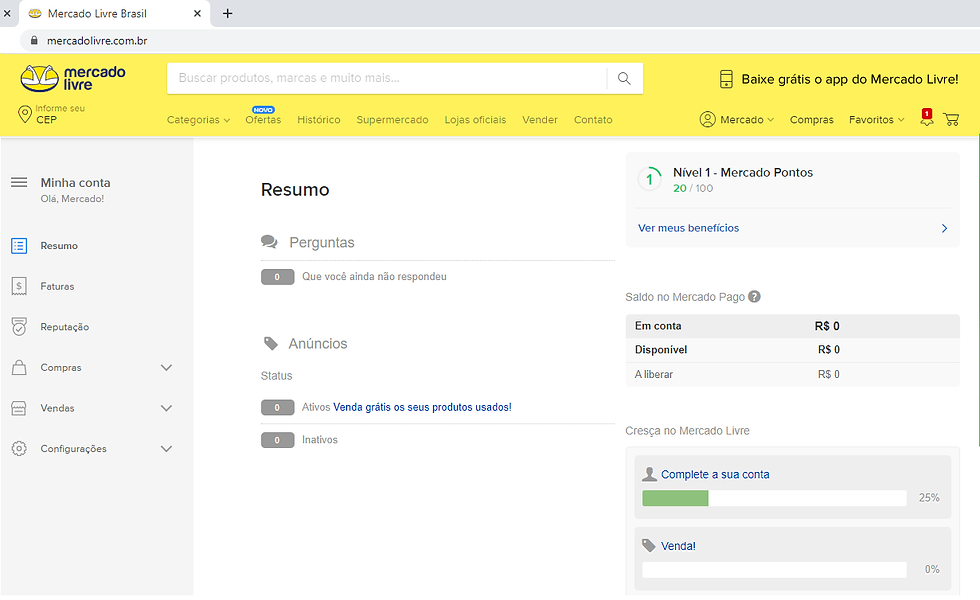The image size is (980, 600).
Task: Open Lojas oficiais navigation item
Action: [x=475, y=119]
